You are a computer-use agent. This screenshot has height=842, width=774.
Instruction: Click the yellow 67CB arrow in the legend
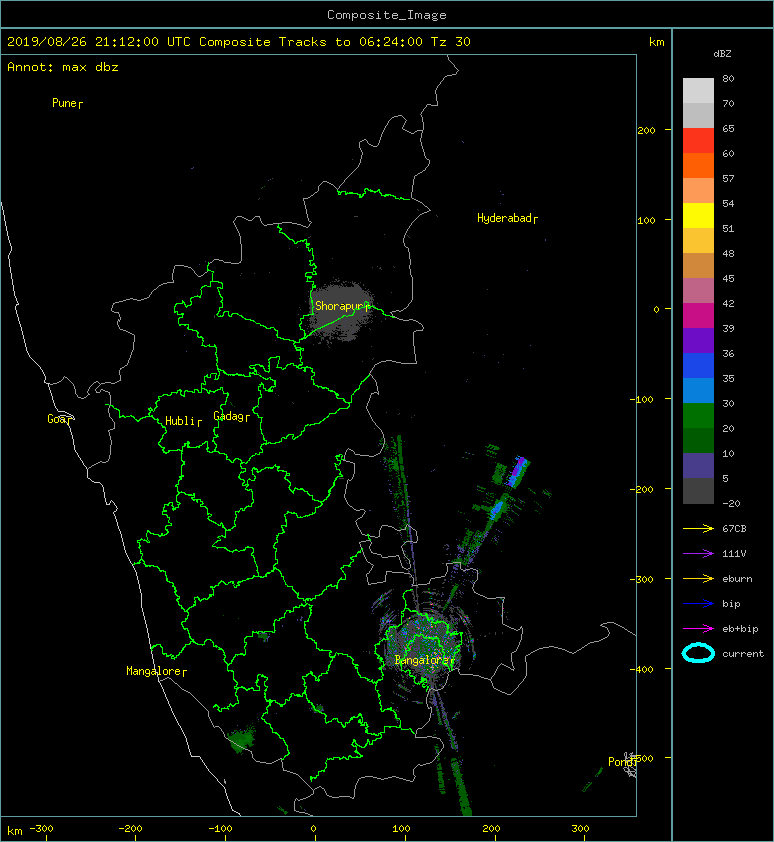[x=698, y=528]
